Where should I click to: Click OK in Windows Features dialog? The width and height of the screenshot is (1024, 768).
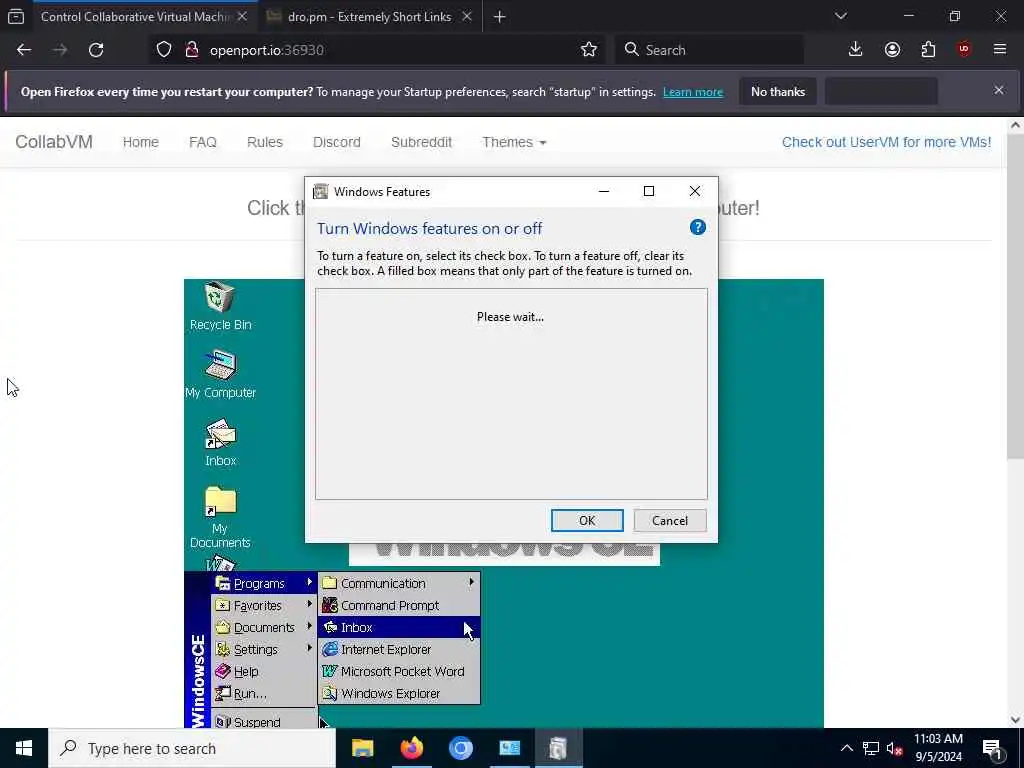click(x=587, y=520)
